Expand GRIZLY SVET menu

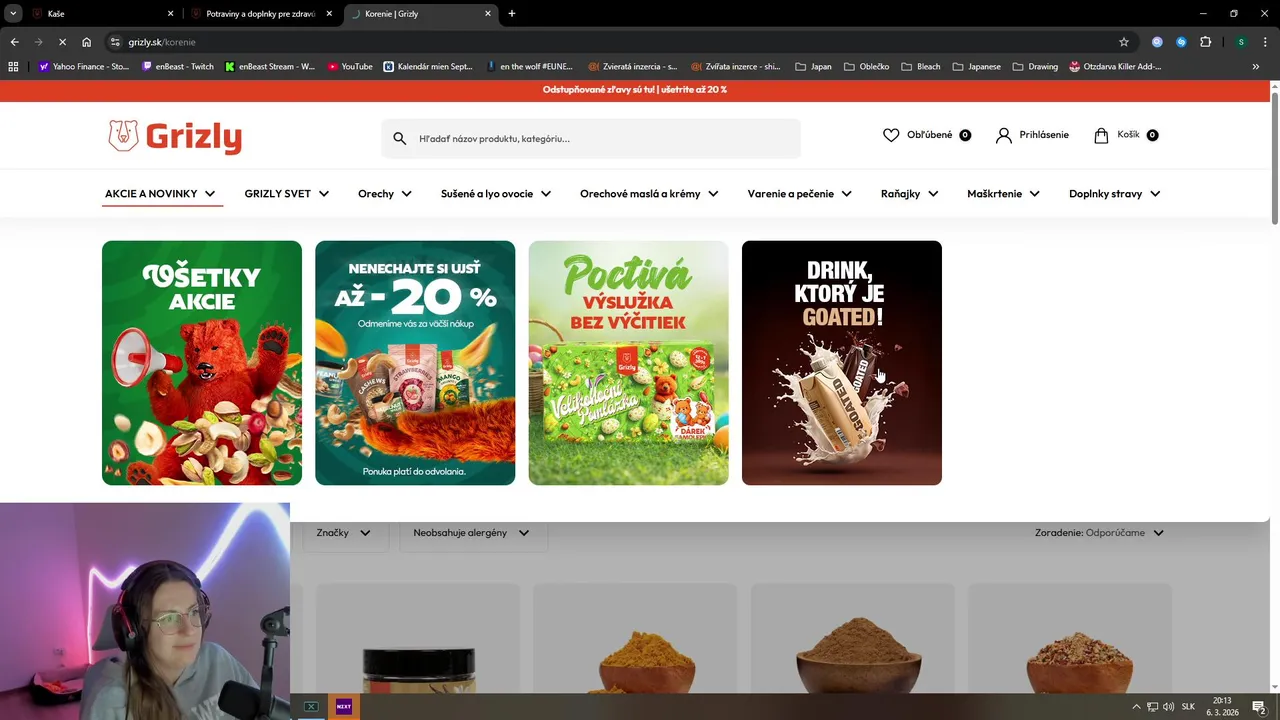click(287, 194)
